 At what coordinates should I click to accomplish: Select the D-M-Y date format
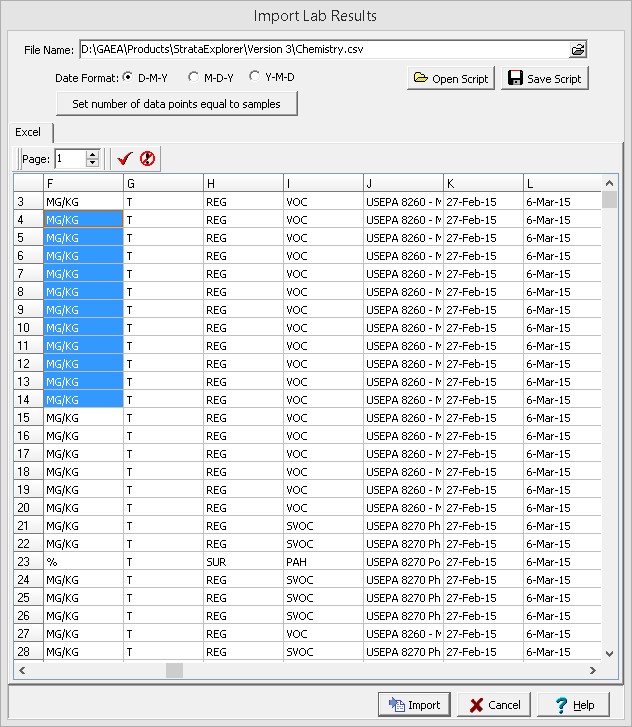pos(128,77)
